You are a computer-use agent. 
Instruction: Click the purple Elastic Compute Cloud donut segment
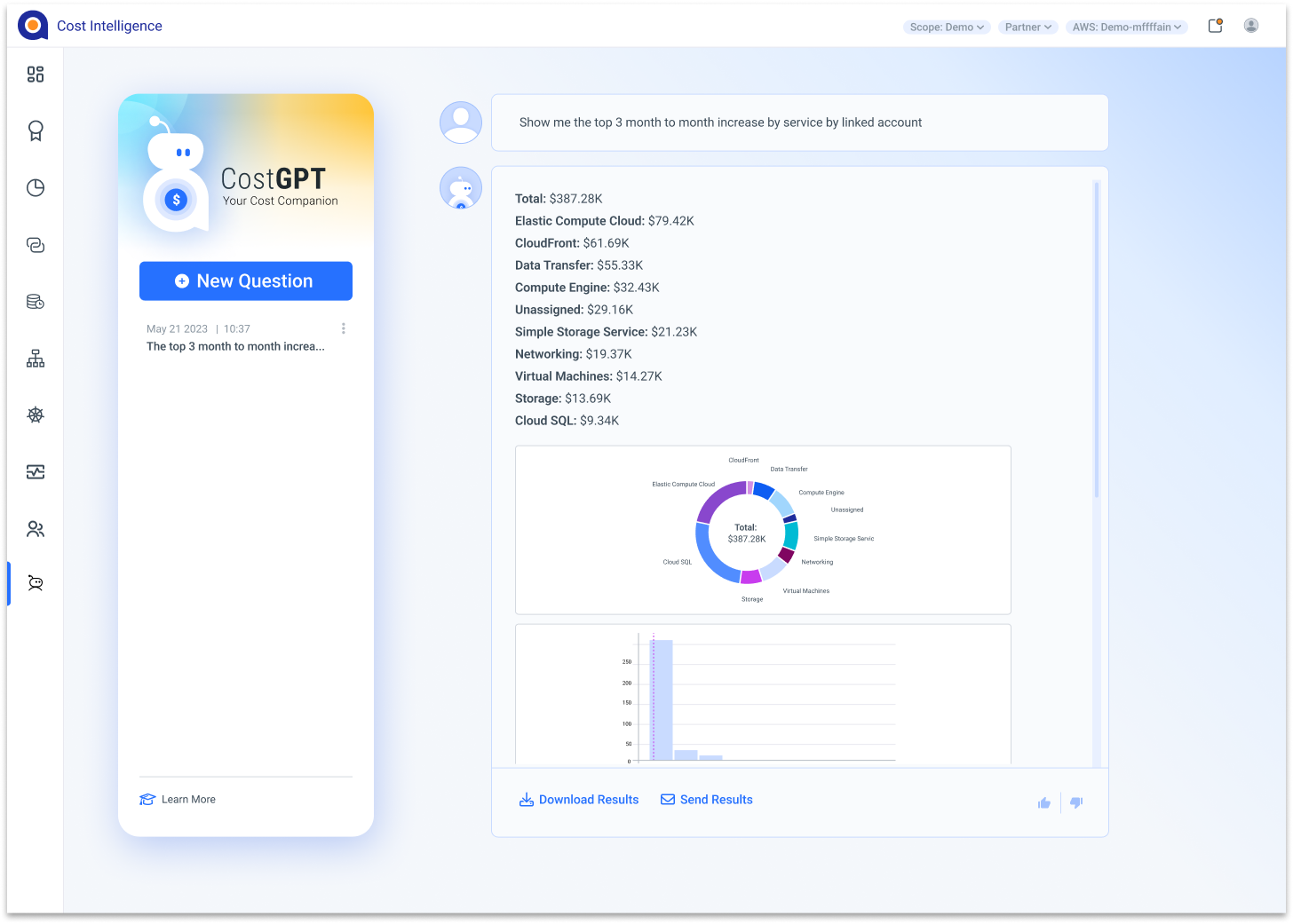719,501
